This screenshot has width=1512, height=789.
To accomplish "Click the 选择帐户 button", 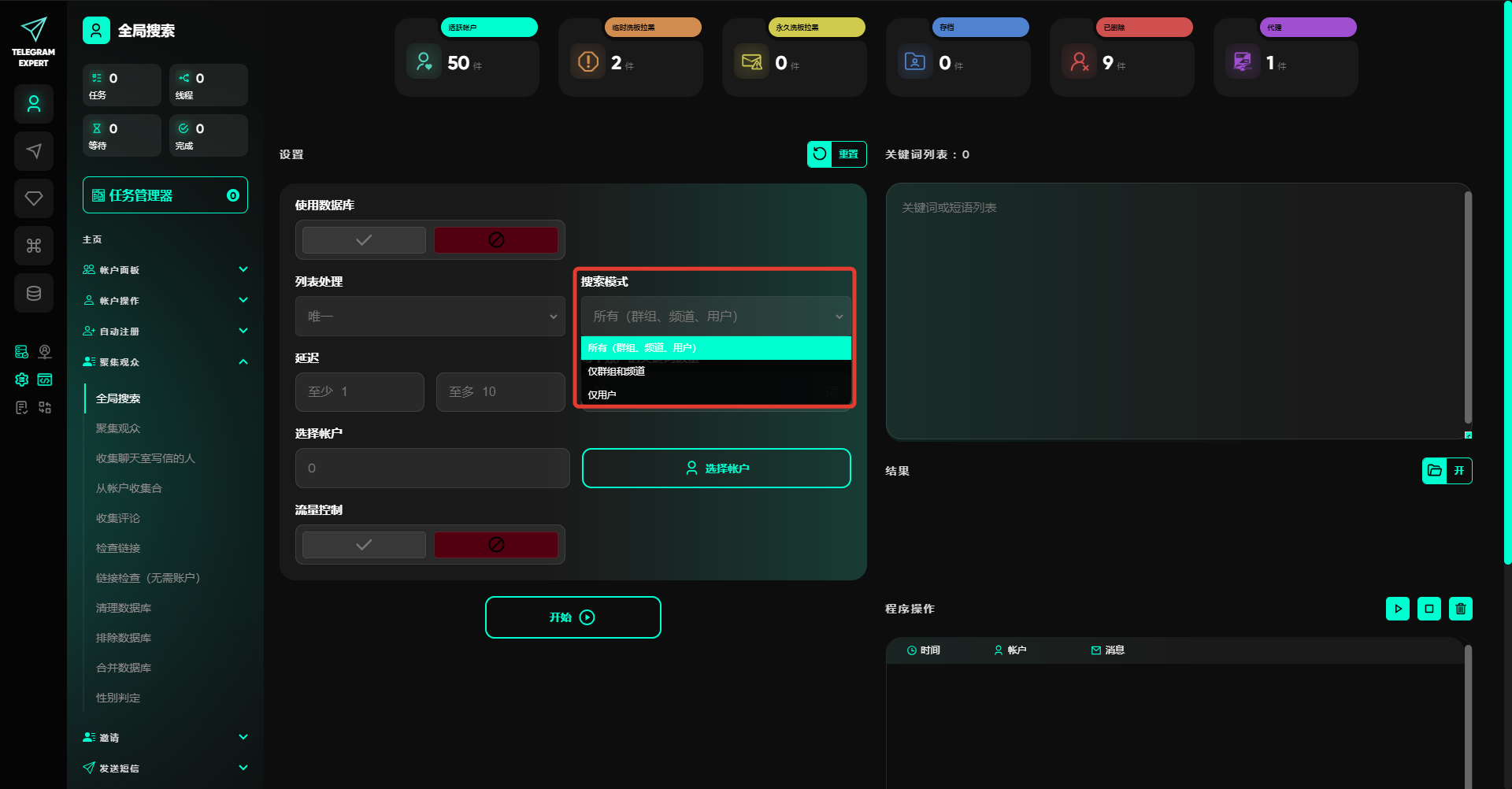I will click(x=716, y=469).
